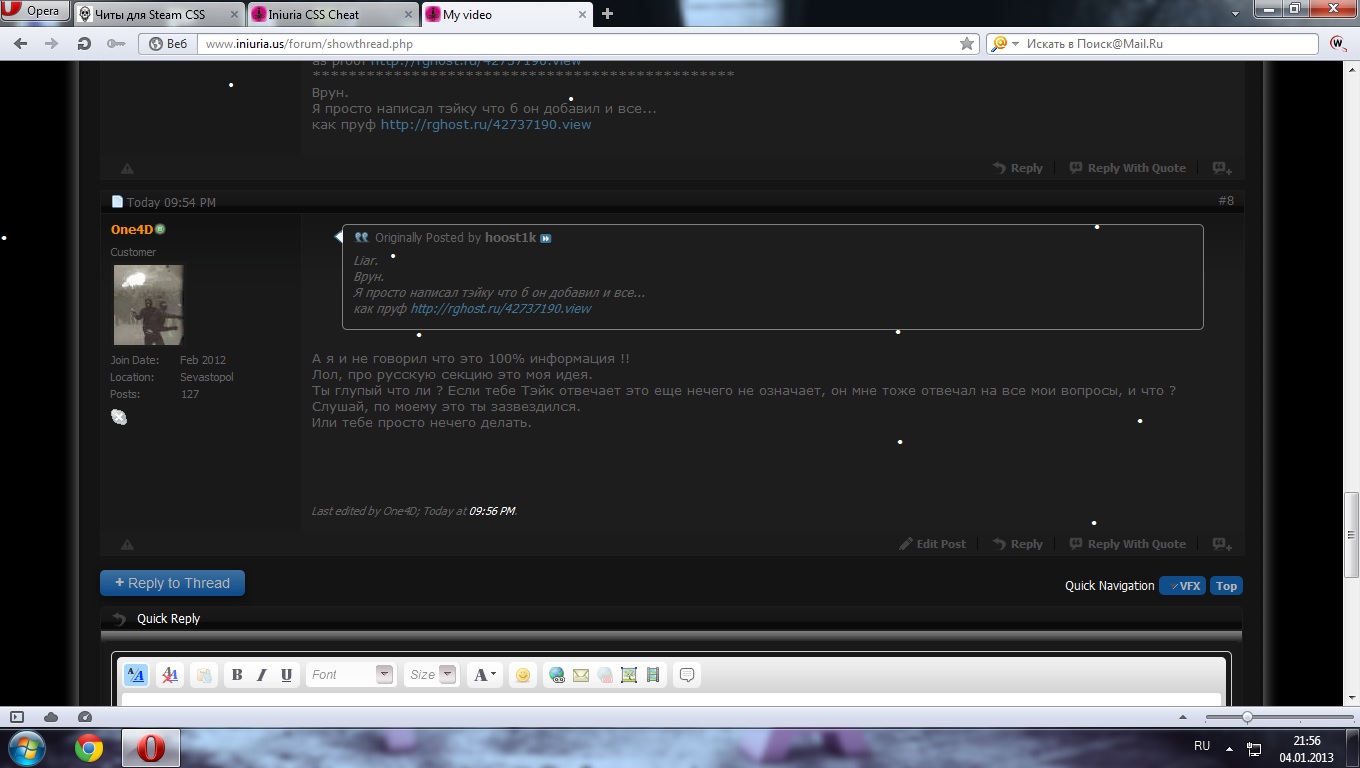Toggle bold formatting in quick reply
The width and height of the screenshot is (1360, 768).
237,675
